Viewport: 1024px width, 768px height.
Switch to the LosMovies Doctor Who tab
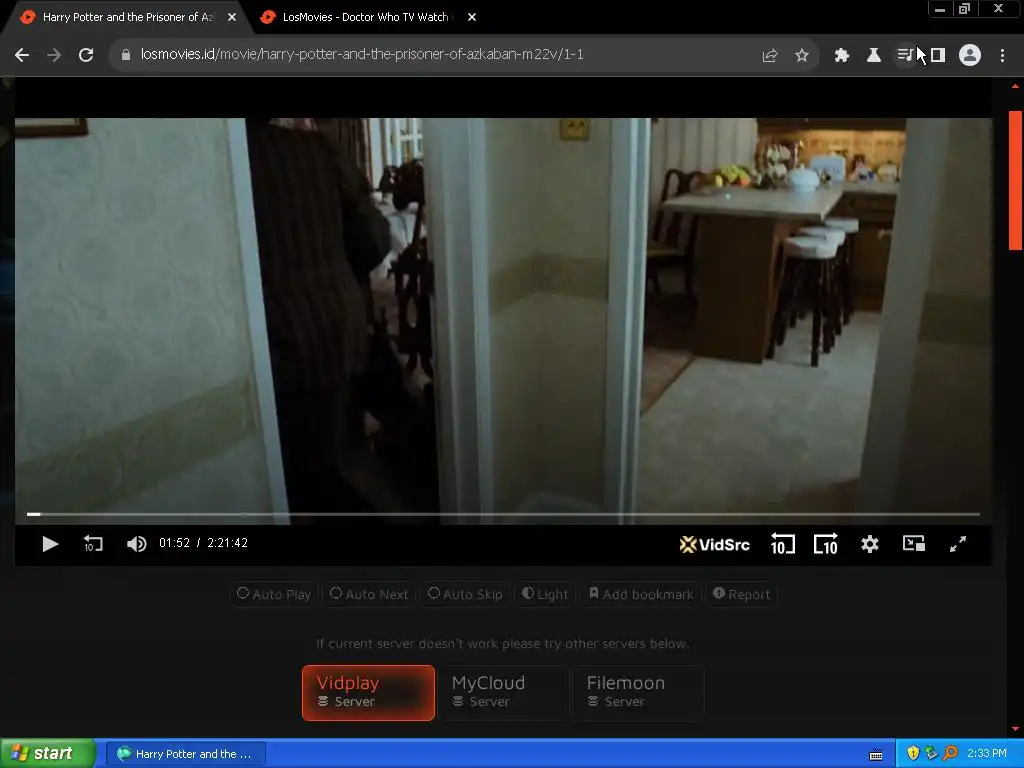coord(364,17)
